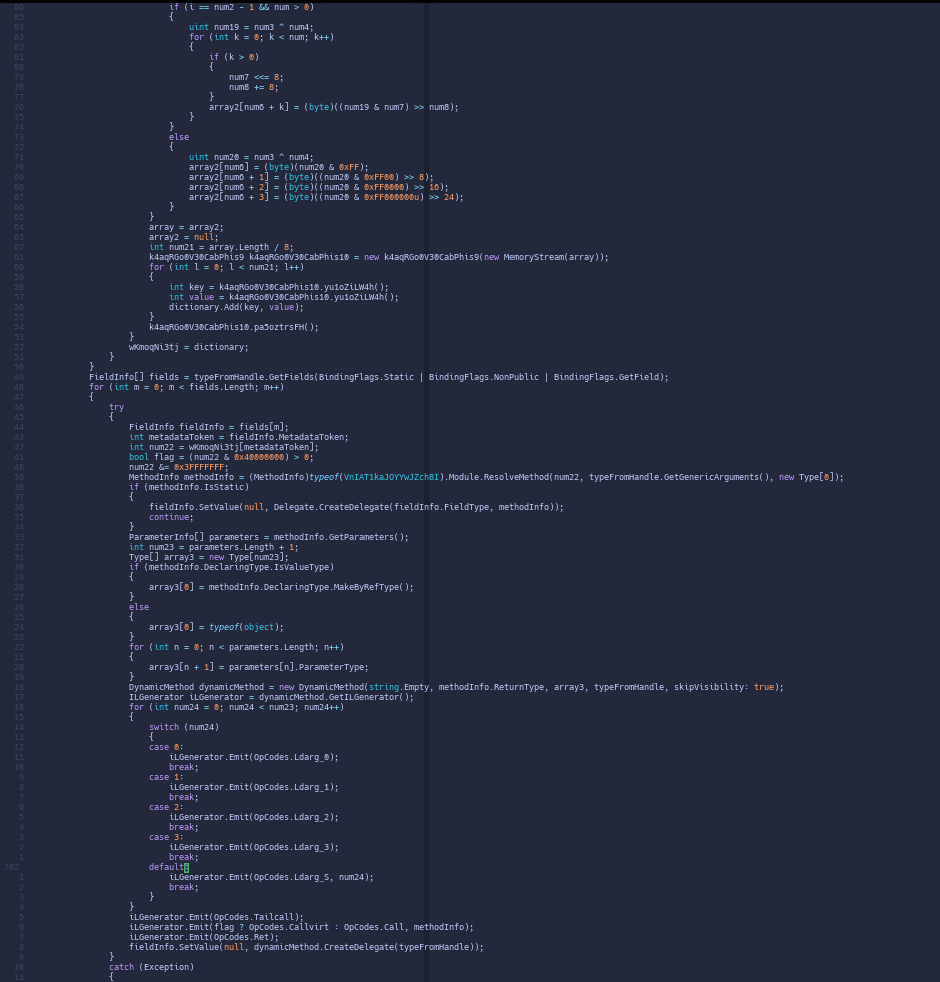Click 'ParameterInfo[] parameters = methodInfo.GetParameters();'
Image resolution: width=940 pixels, height=982 pixels.
[269, 538]
